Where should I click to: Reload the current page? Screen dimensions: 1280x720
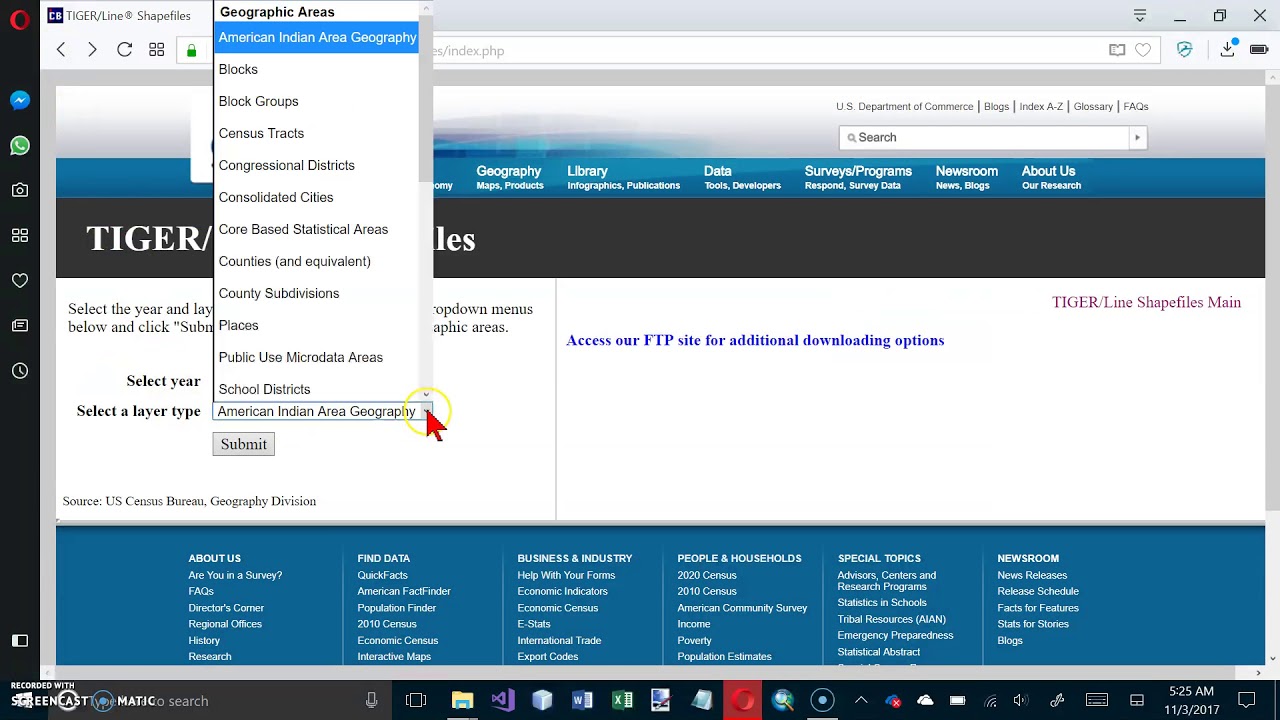tap(124, 50)
